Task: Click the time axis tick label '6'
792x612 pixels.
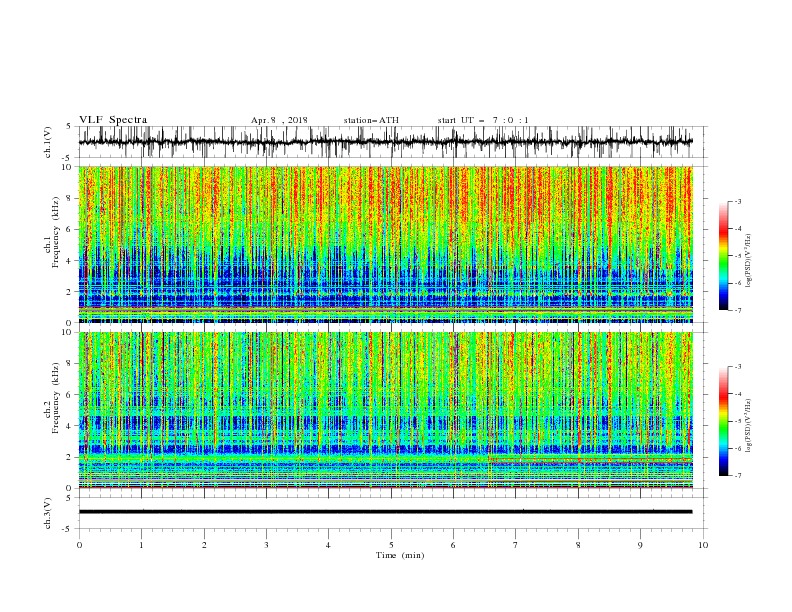Action: pyautogui.click(x=453, y=545)
